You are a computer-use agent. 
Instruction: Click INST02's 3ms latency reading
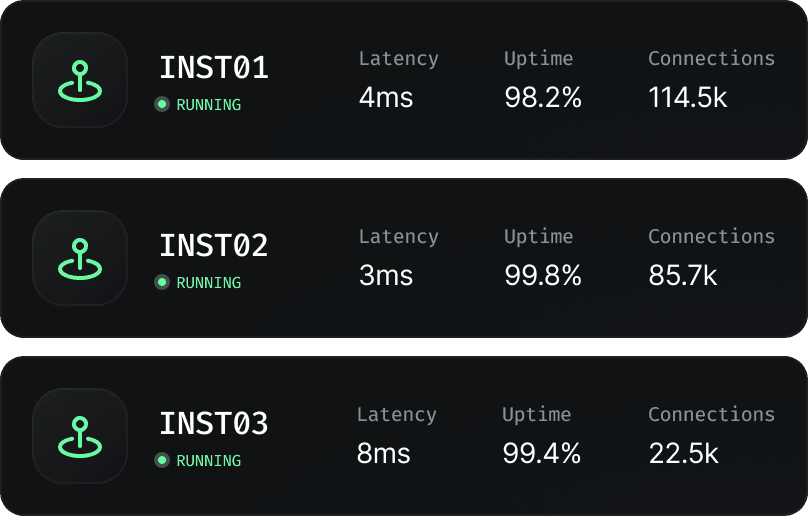(x=385, y=276)
